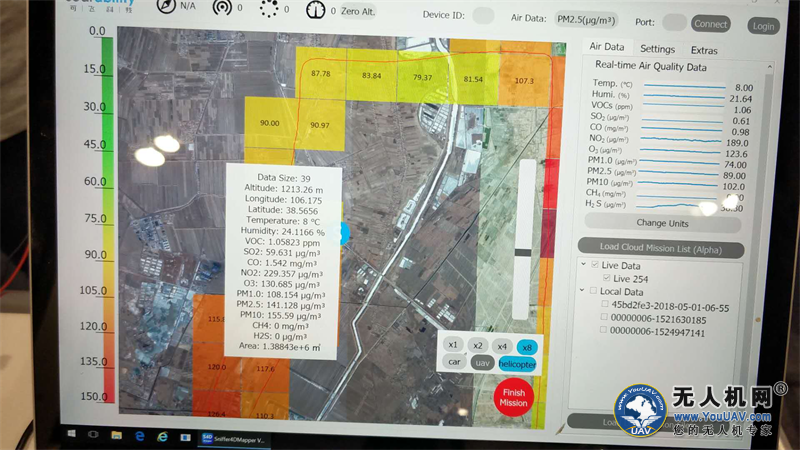800x450 pixels.
Task: Click the vertical map slider handle
Action: coord(521,254)
